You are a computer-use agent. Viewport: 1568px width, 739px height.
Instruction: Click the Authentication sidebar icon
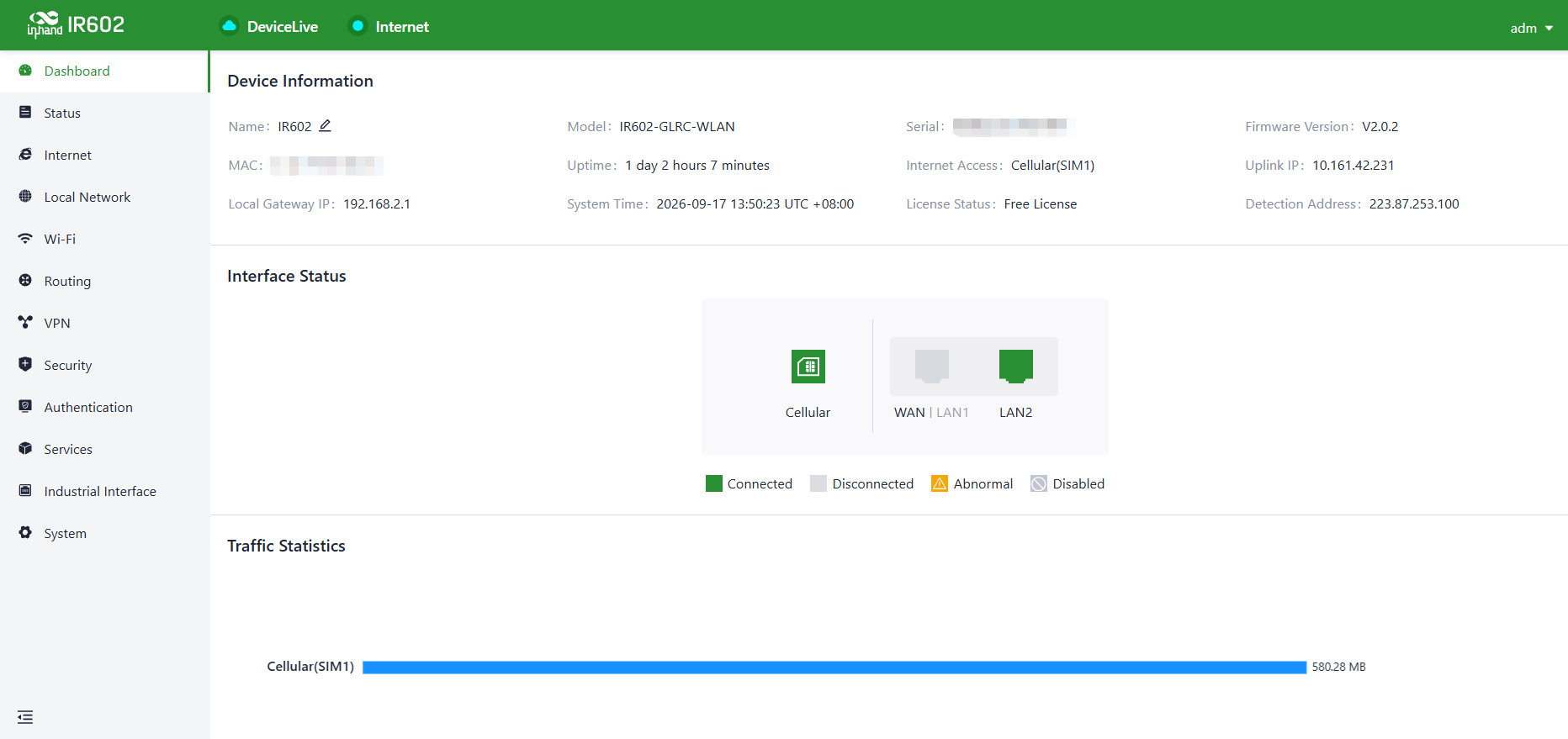(x=25, y=407)
